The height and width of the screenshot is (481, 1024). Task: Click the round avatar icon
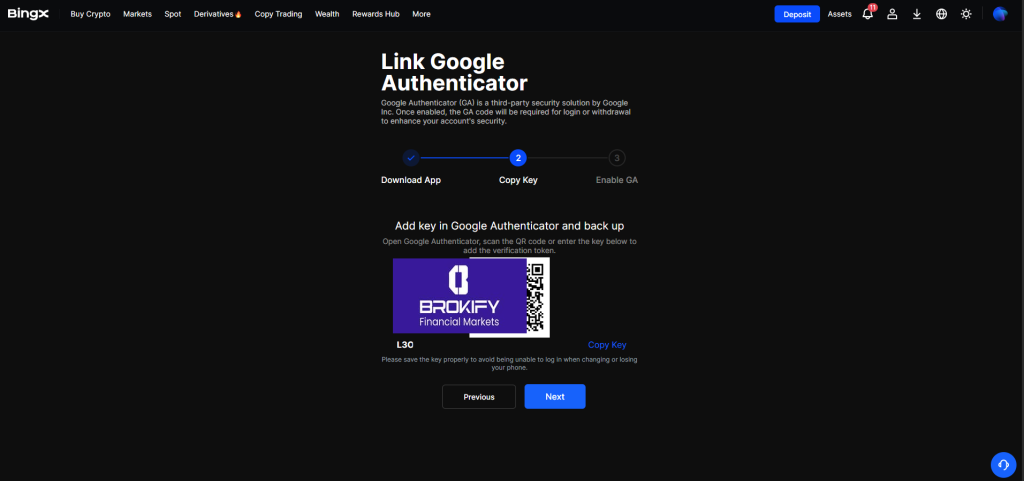[1000, 14]
